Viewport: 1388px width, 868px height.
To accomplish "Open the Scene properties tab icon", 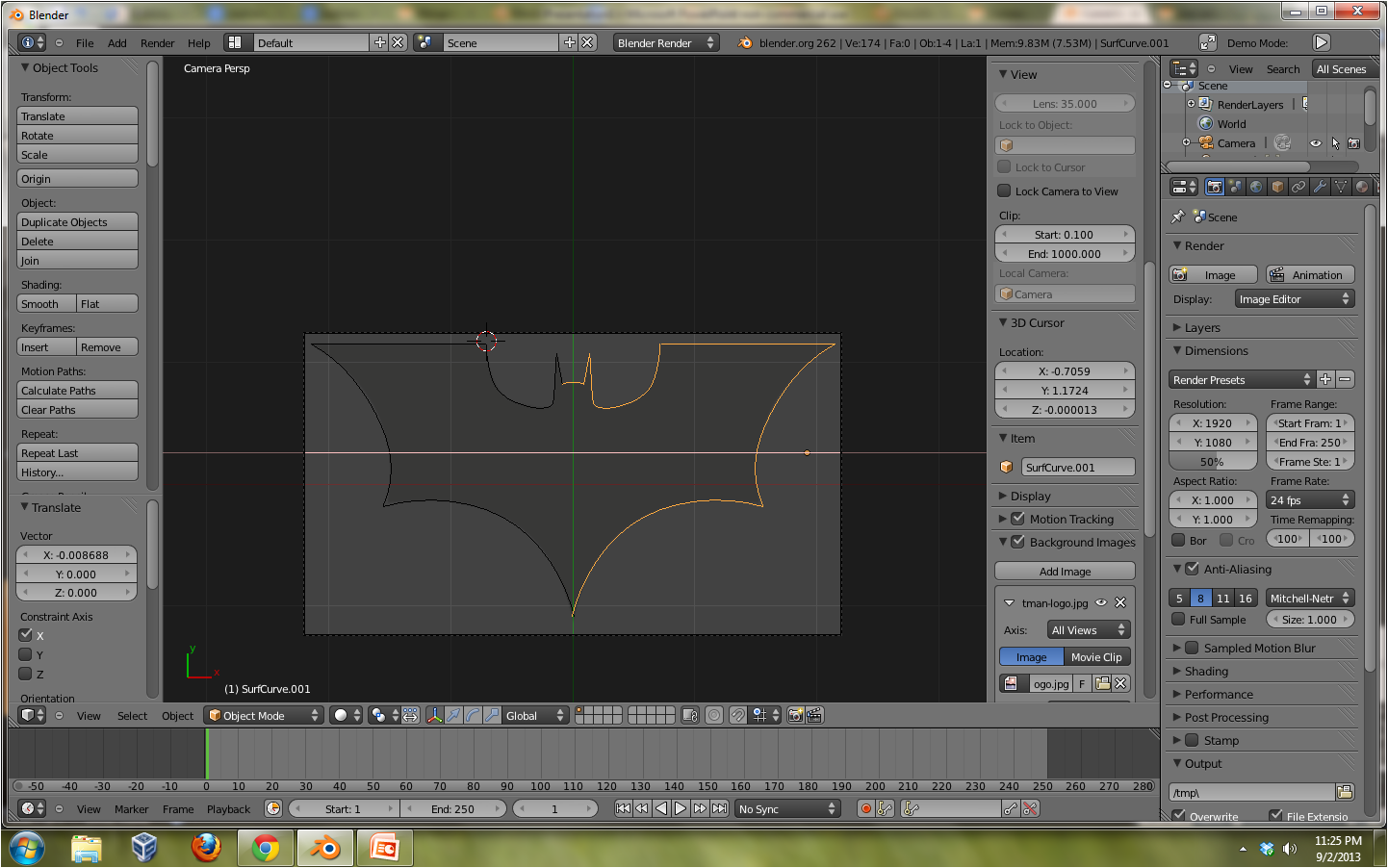I will 1236,187.
